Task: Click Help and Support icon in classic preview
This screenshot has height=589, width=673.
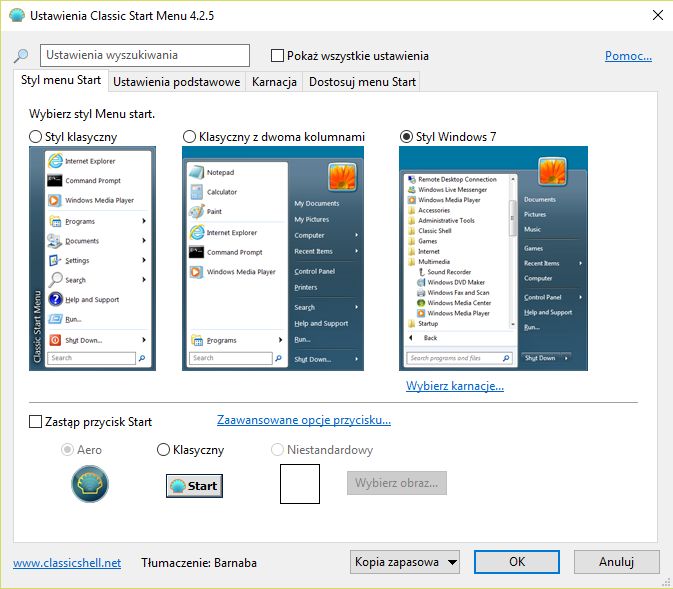Action: coord(55,299)
